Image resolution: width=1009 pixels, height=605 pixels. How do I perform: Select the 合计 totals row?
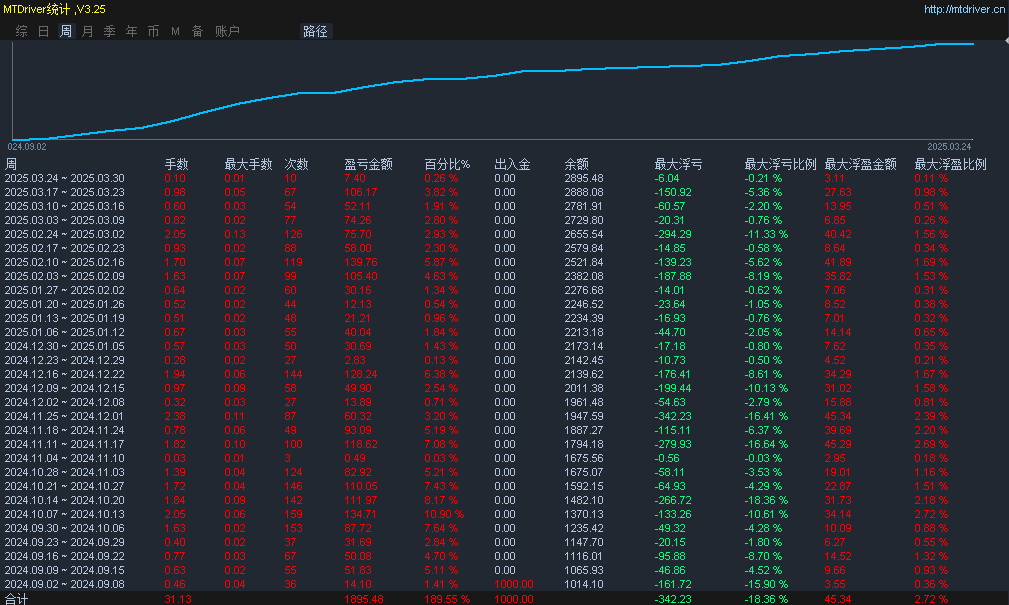[18, 598]
